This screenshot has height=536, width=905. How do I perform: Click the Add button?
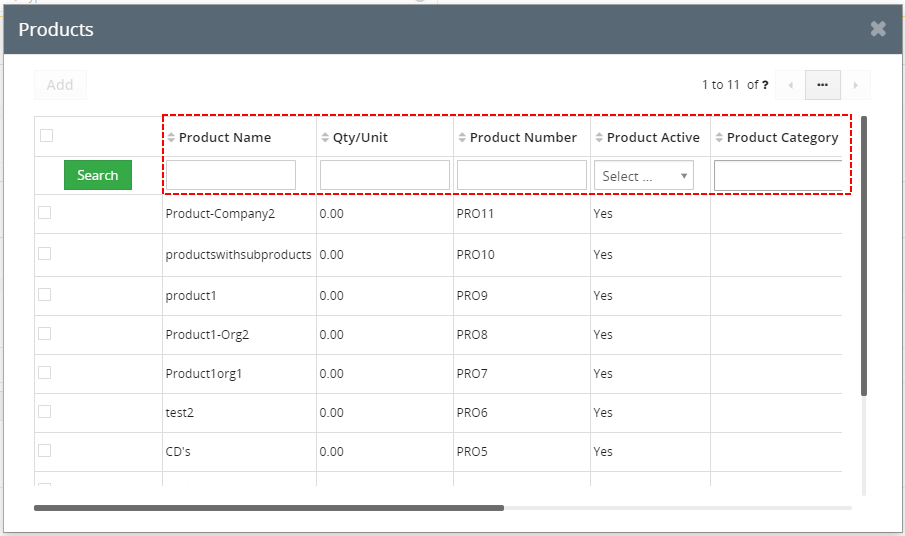[60, 85]
